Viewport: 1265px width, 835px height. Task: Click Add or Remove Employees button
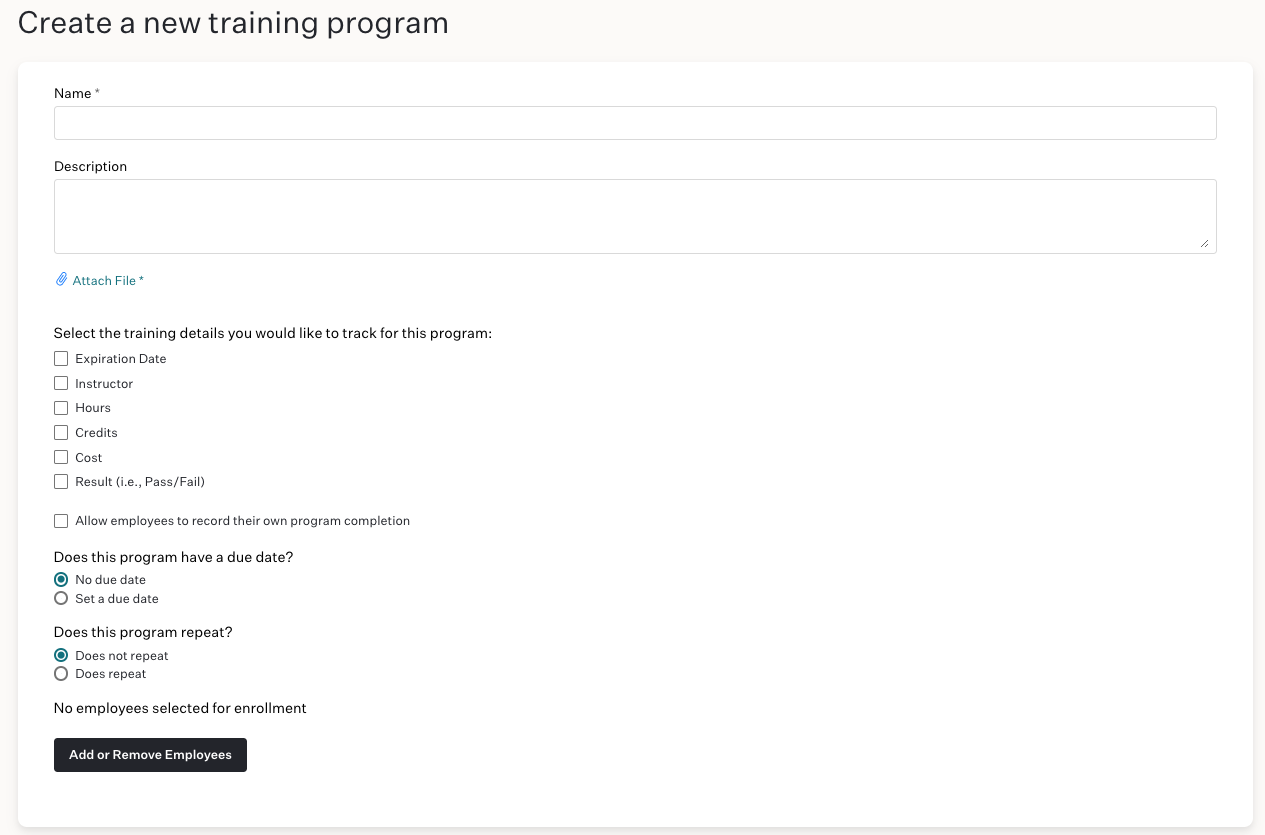[150, 755]
